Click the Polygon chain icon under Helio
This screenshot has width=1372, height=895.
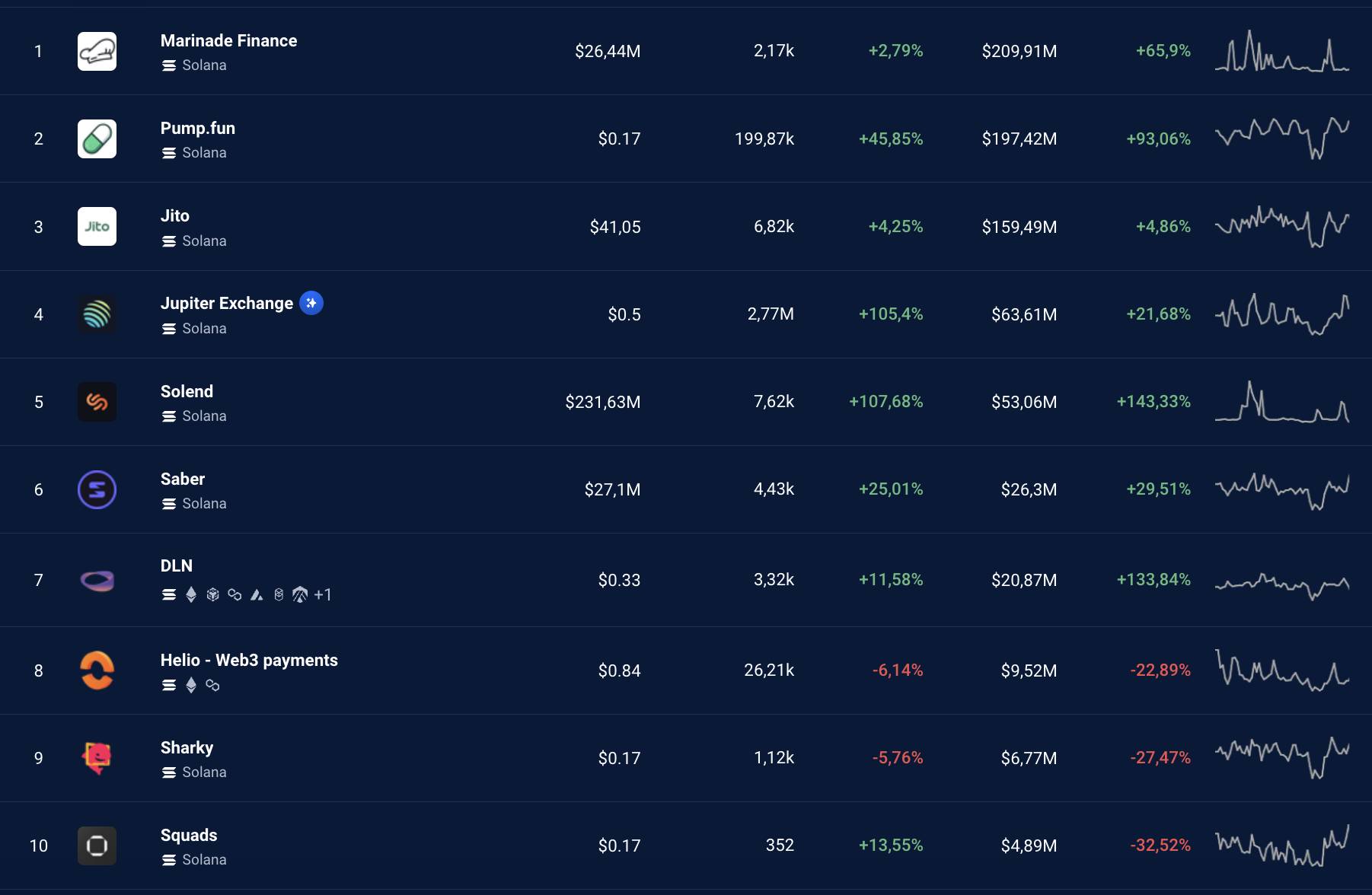(213, 685)
